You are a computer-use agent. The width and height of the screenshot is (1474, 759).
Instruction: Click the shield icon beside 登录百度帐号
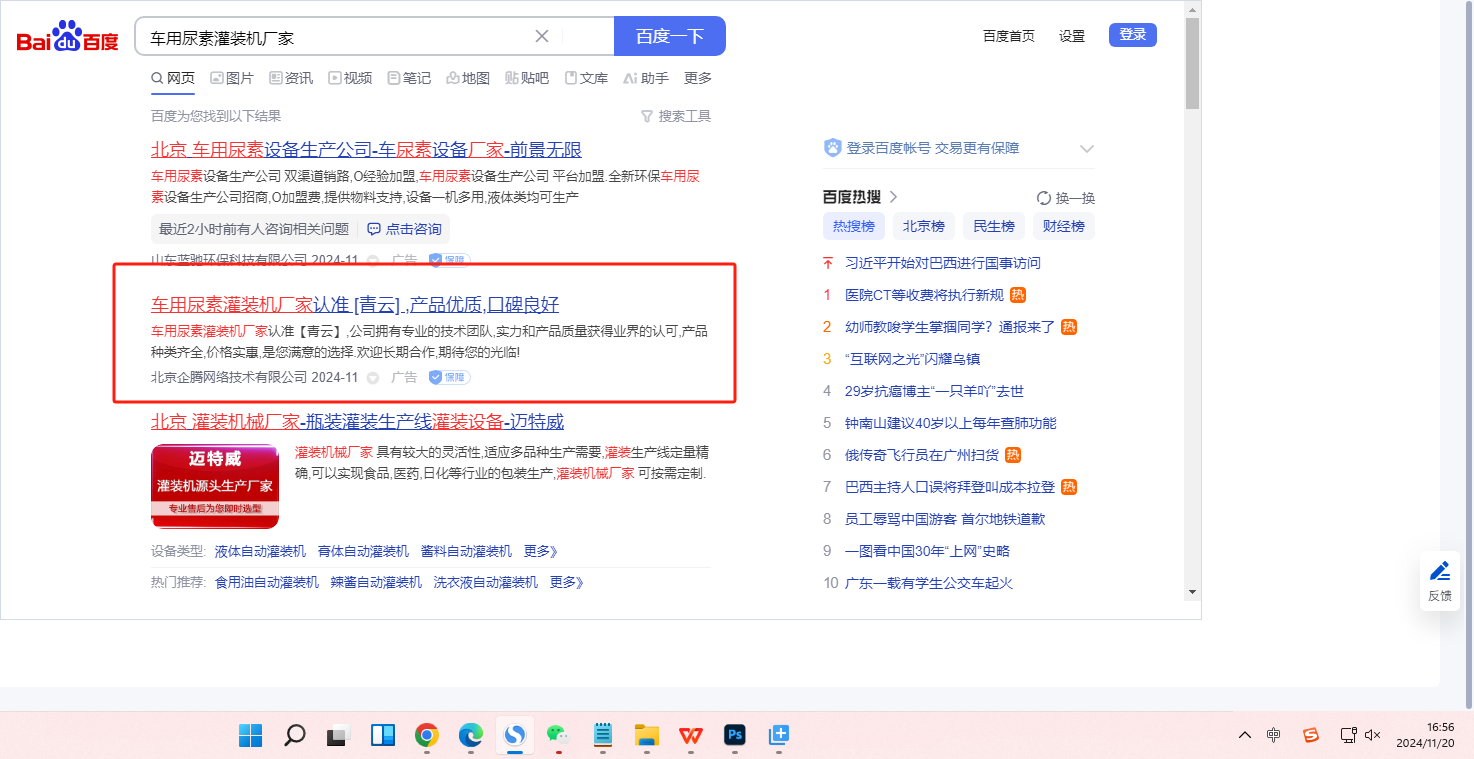pos(832,148)
